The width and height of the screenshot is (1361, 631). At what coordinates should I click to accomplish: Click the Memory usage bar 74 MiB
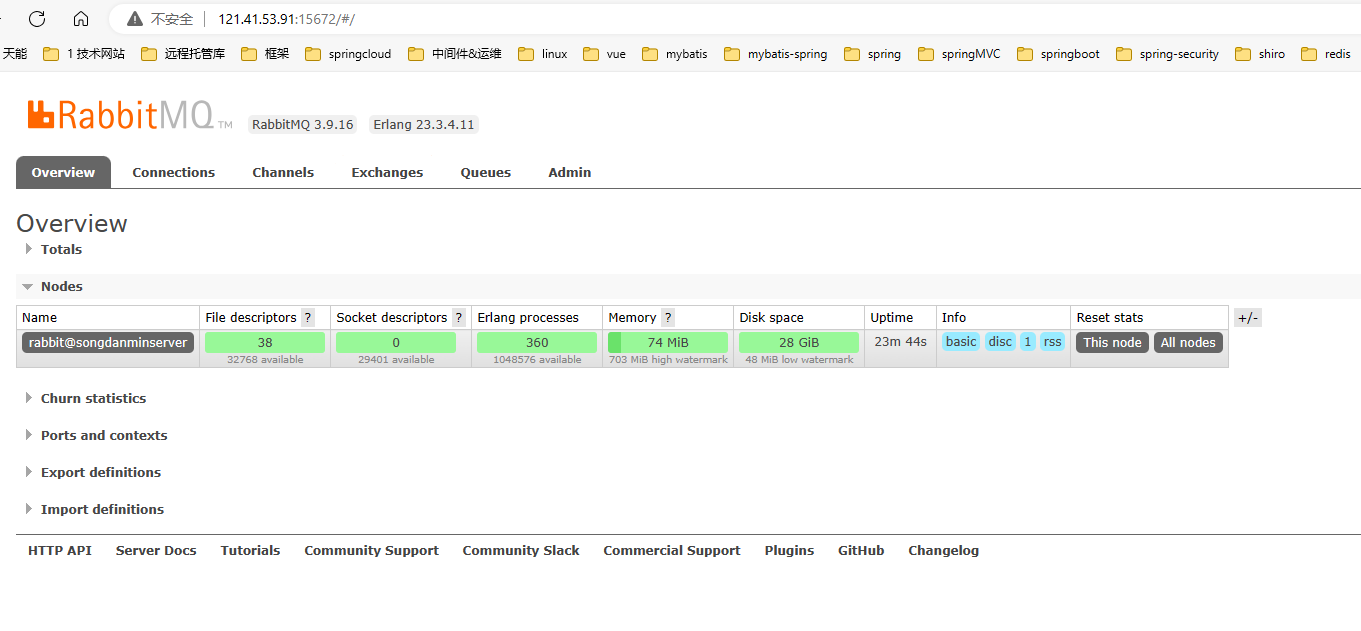pos(668,342)
